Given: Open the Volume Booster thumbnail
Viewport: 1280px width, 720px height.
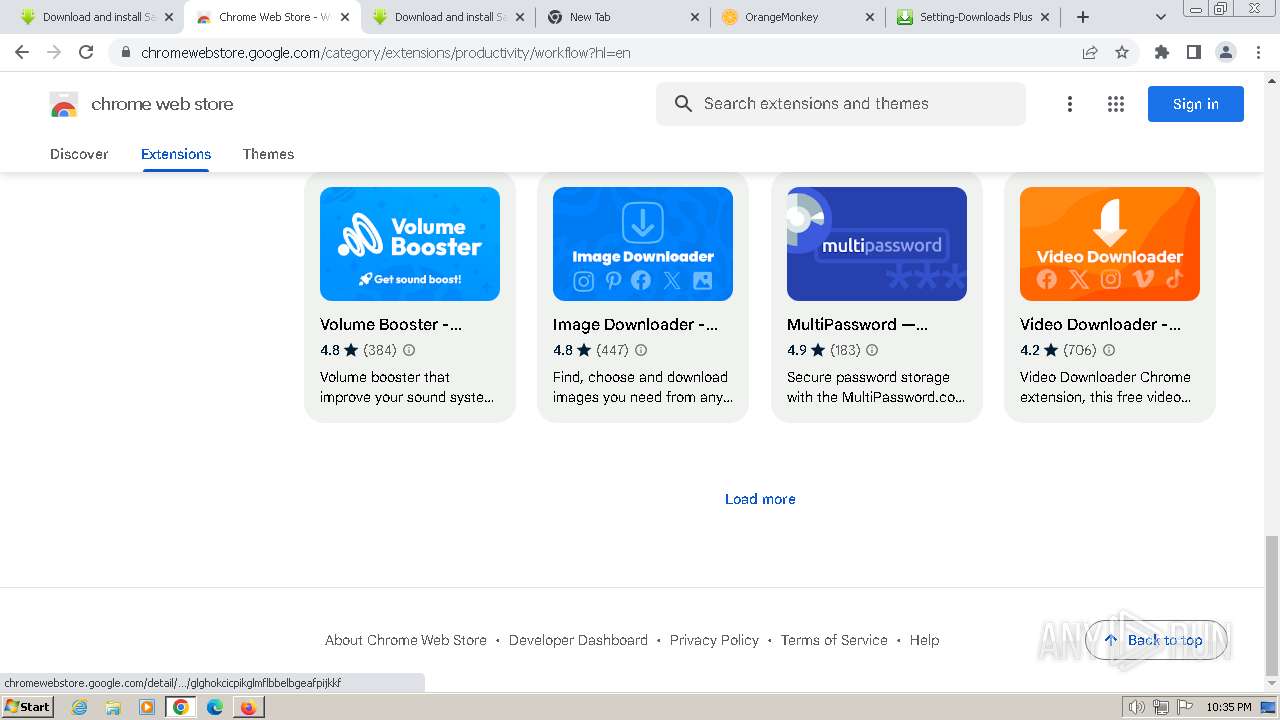Looking at the screenshot, I should tap(410, 244).
